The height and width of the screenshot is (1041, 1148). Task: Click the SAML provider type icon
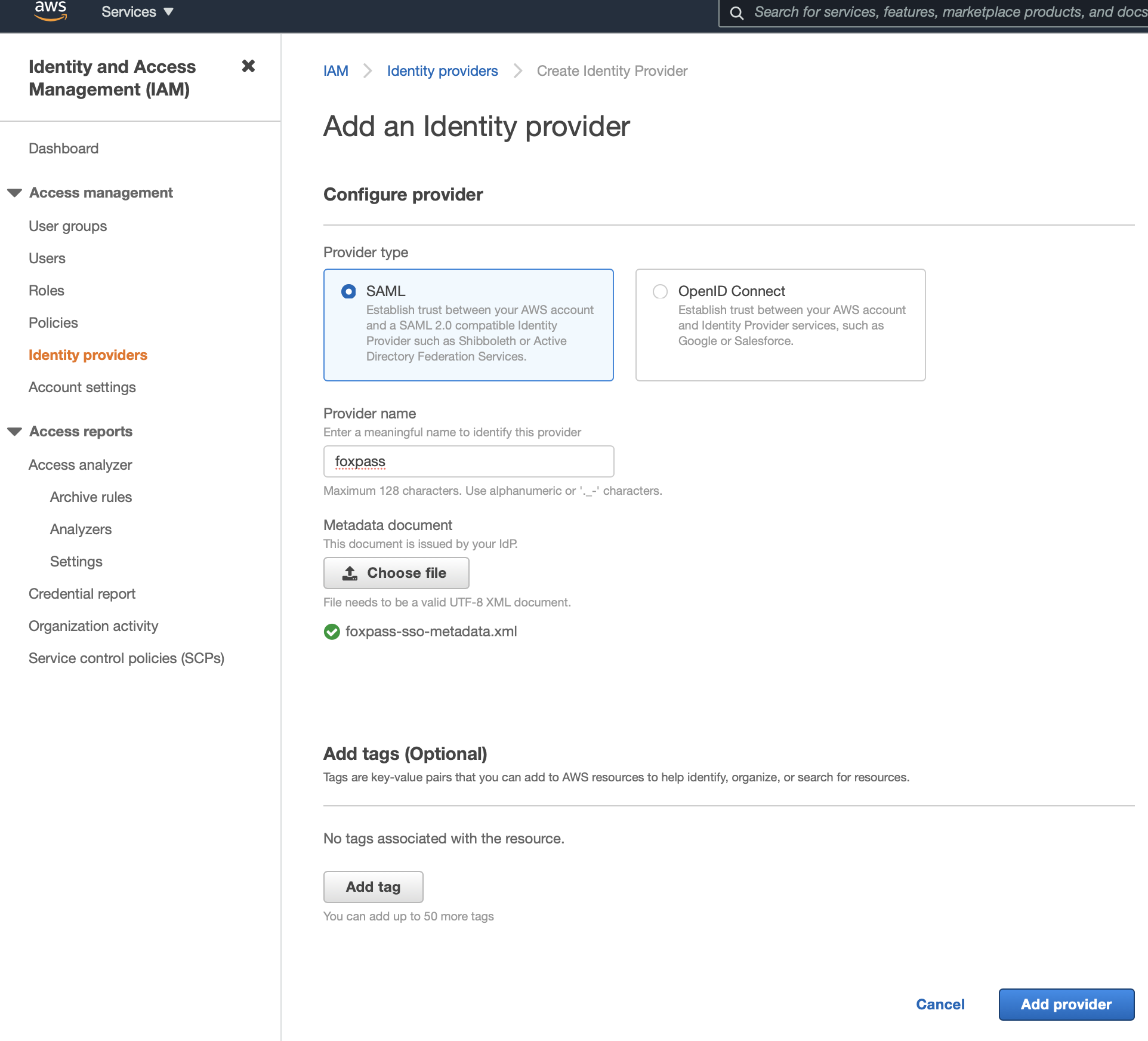[x=349, y=291]
